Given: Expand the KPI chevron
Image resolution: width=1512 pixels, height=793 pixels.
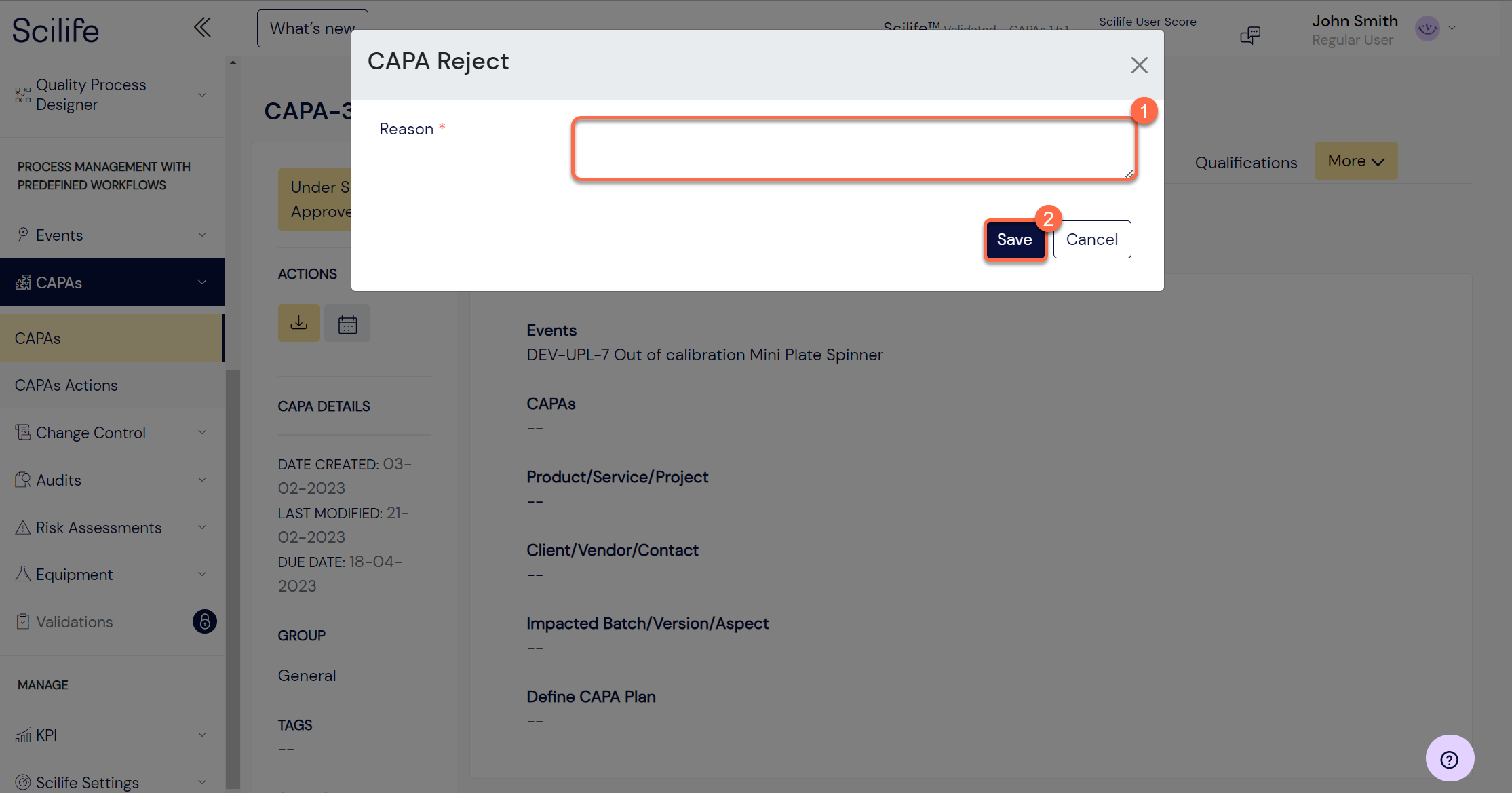Looking at the screenshot, I should pyautogui.click(x=202, y=735).
